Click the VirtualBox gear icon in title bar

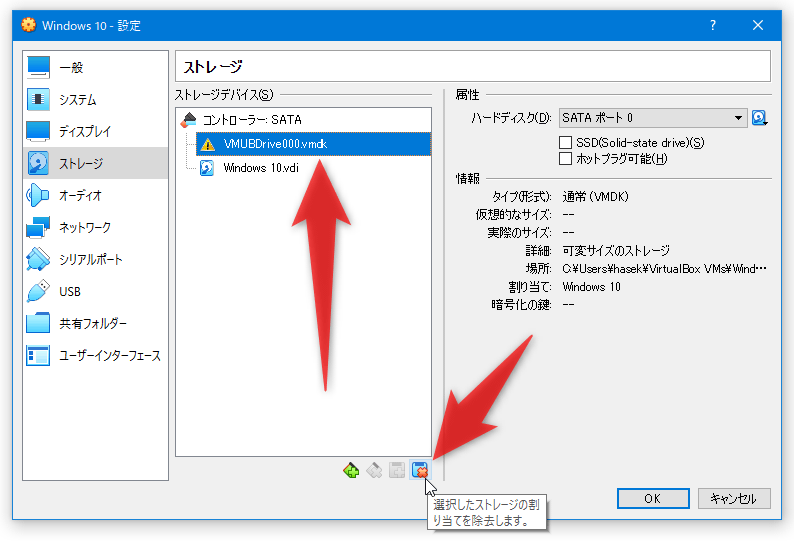coord(28,25)
